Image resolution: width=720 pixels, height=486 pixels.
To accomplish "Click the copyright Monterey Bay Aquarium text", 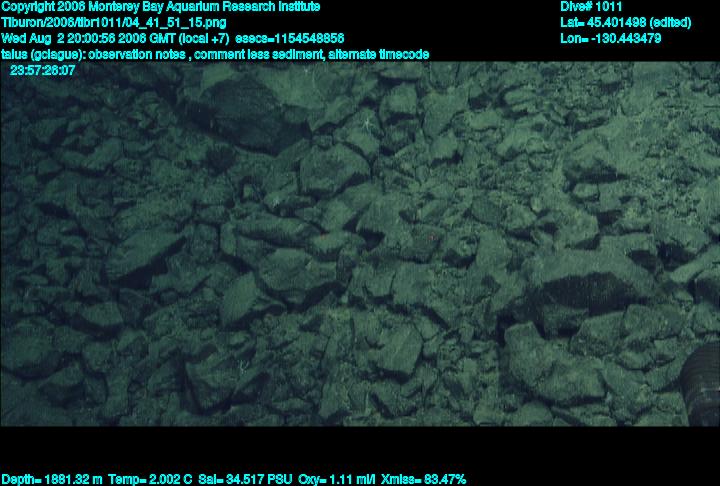I will coord(160,7).
